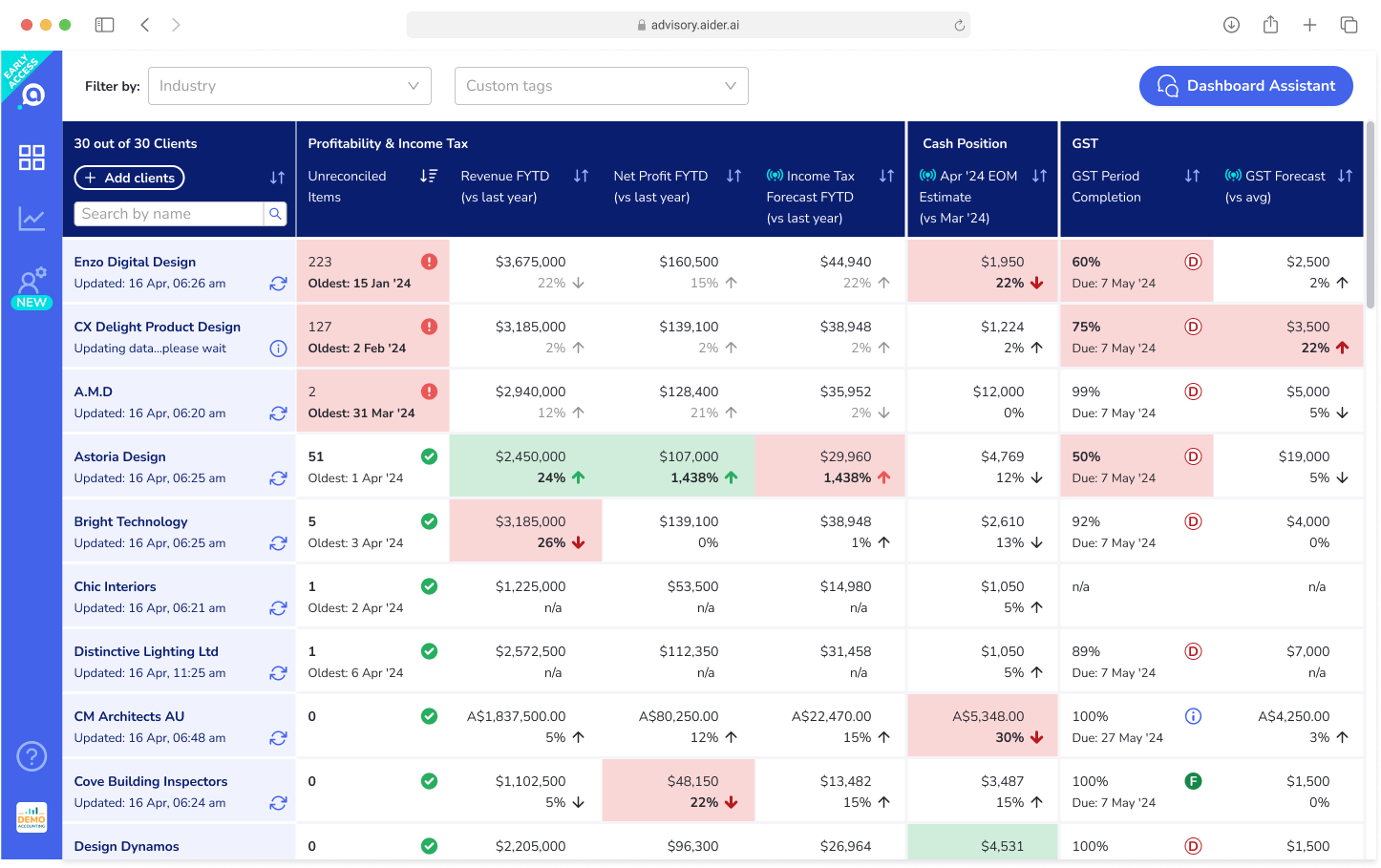Click green F badge for Cove Building Inspectors

(x=1193, y=781)
